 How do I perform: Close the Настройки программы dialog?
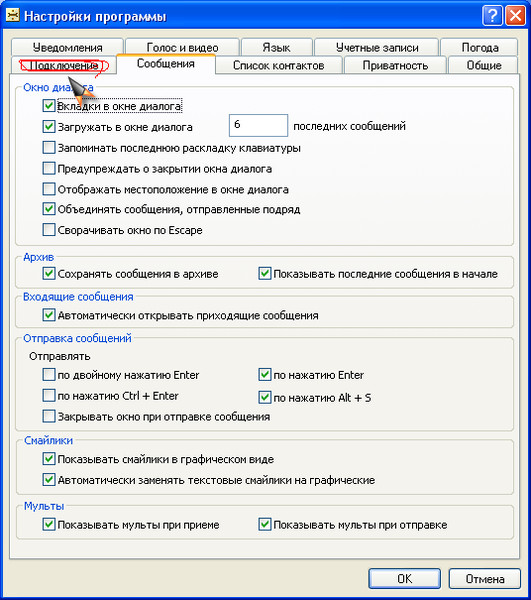tap(515, 16)
